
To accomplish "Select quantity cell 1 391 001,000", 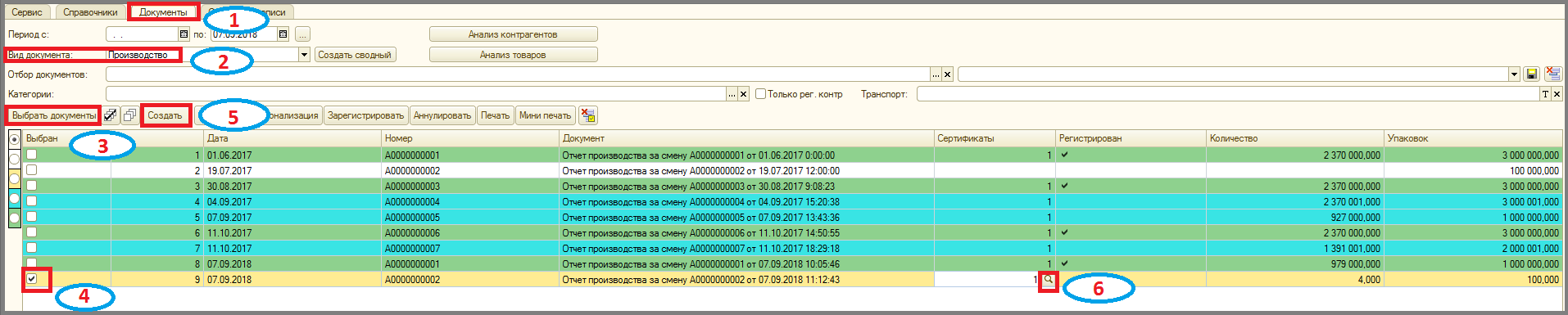I will [1295, 248].
